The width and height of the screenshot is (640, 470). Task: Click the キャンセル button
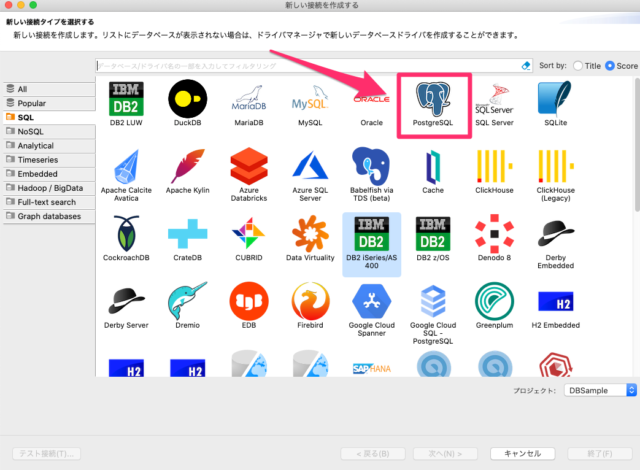click(522, 454)
